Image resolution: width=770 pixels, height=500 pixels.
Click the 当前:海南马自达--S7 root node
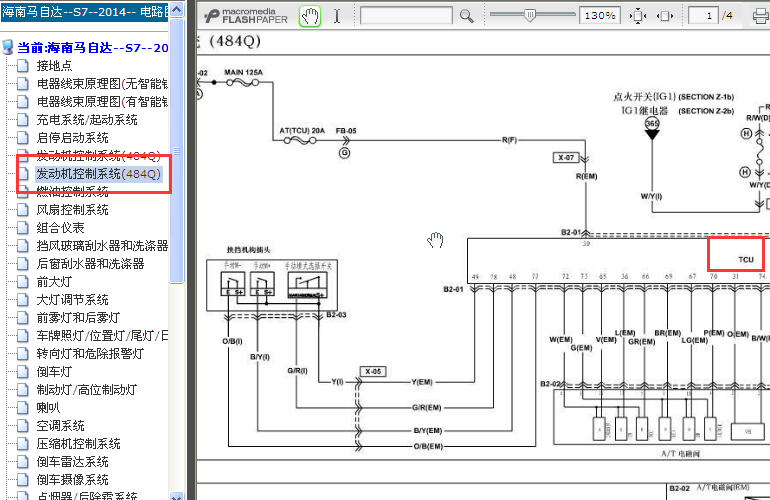[93, 48]
